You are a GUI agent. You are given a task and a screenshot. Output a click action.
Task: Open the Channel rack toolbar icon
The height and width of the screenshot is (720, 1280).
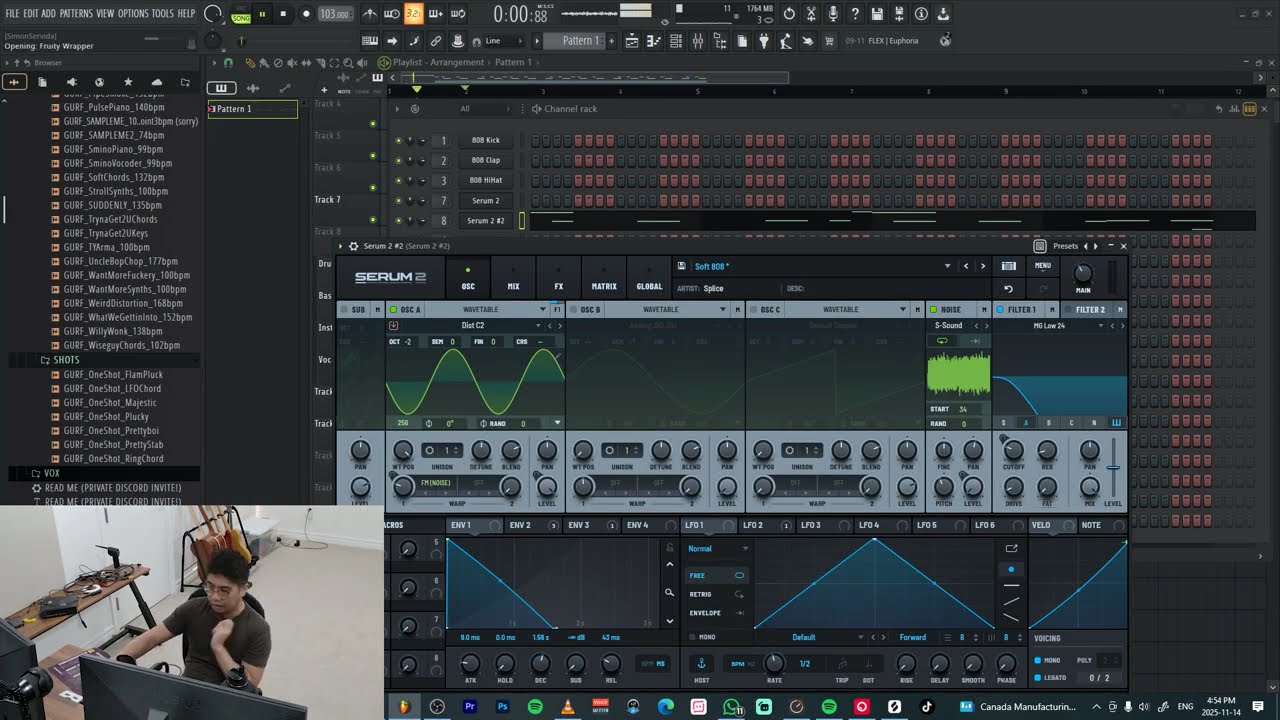click(x=676, y=41)
